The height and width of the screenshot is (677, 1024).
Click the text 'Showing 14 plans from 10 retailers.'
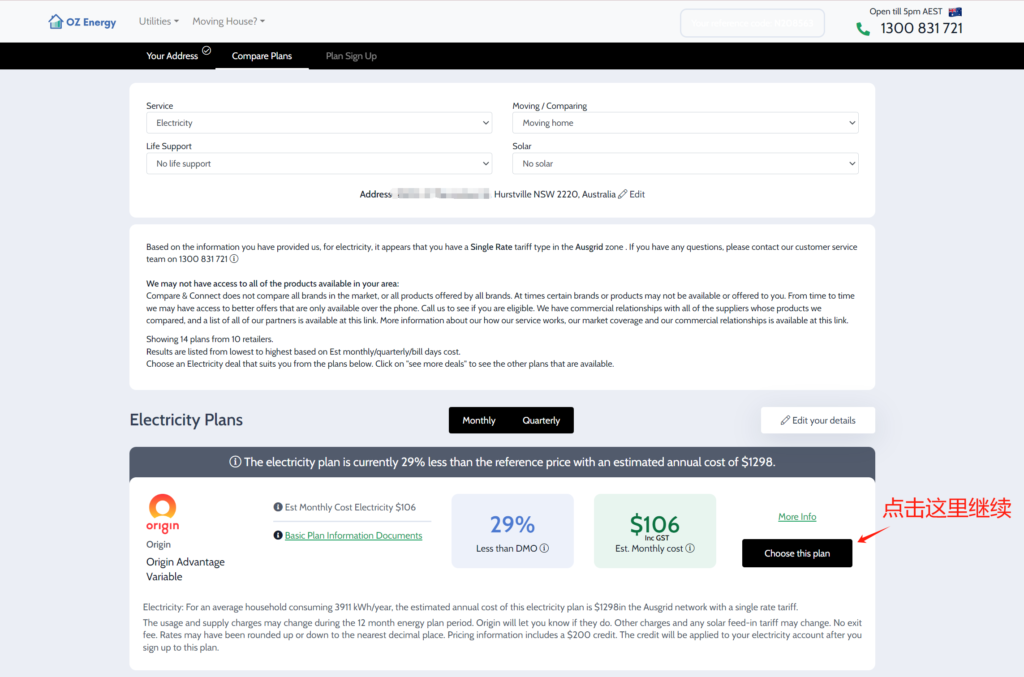pos(210,339)
